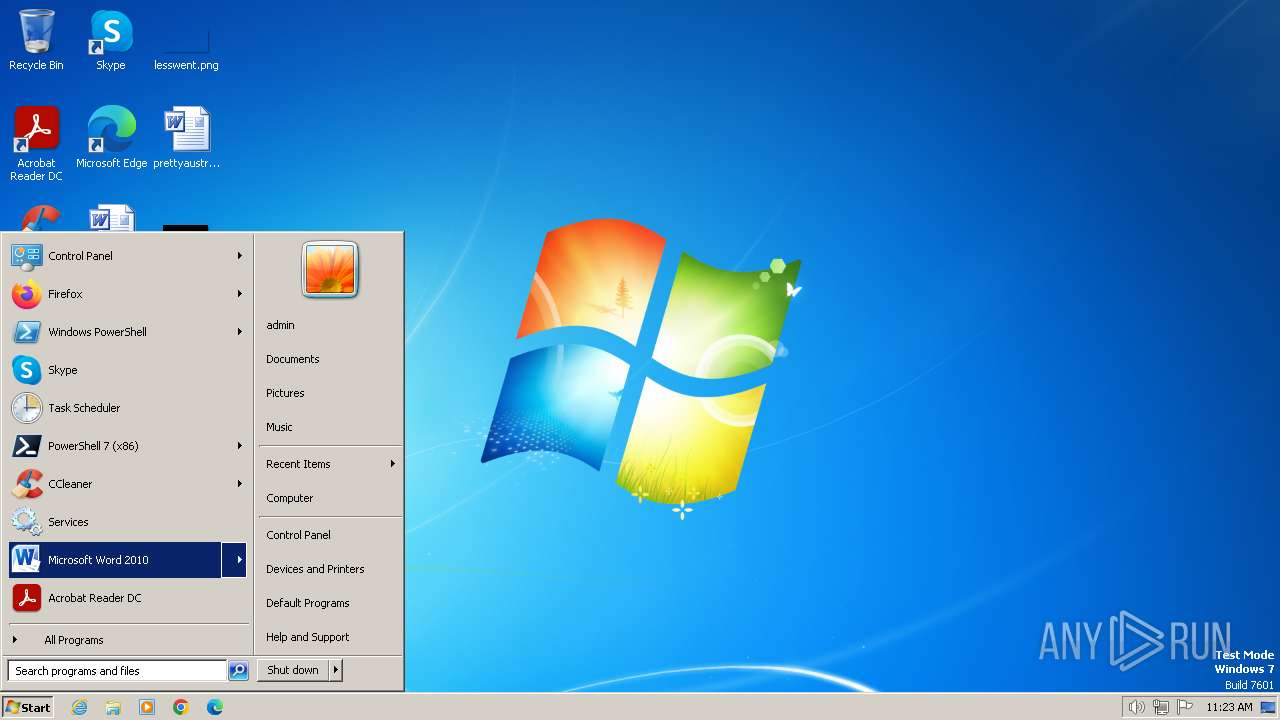
Task: Launch Skype from Start menu list
Action: (x=126, y=370)
